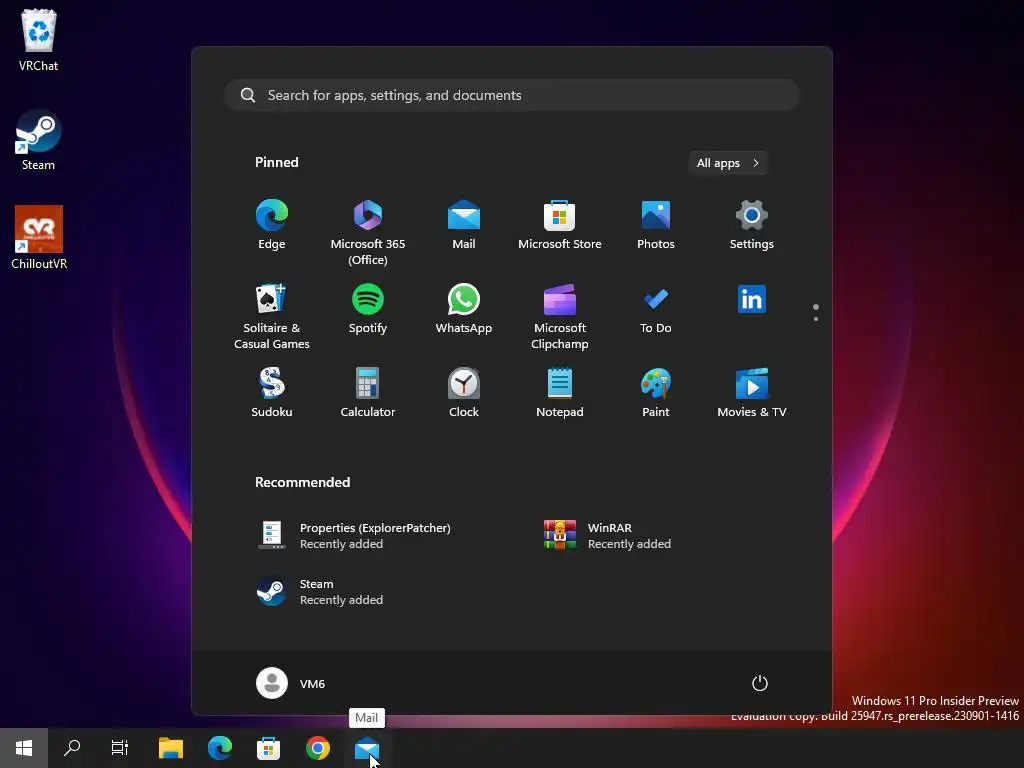Launch WhatsApp from pinned apps

point(464,310)
